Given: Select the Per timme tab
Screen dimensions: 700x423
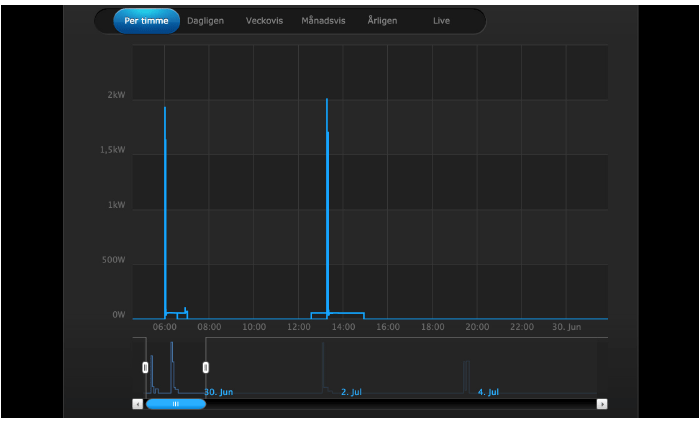Looking at the screenshot, I should [146, 21].
